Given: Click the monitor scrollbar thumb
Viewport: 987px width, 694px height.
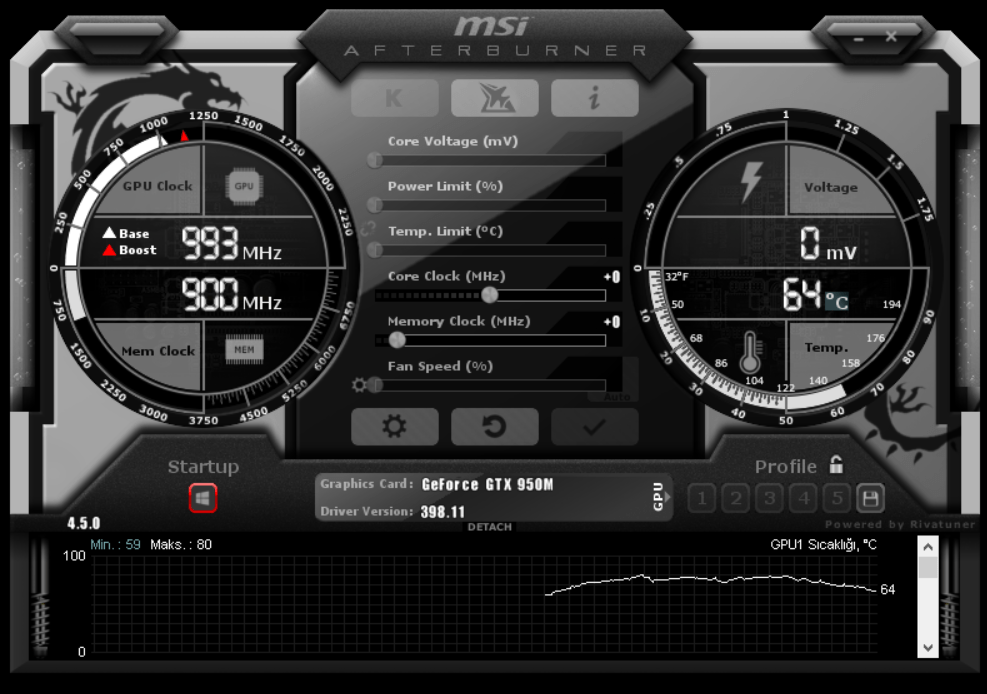Looking at the screenshot, I should (928, 568).
